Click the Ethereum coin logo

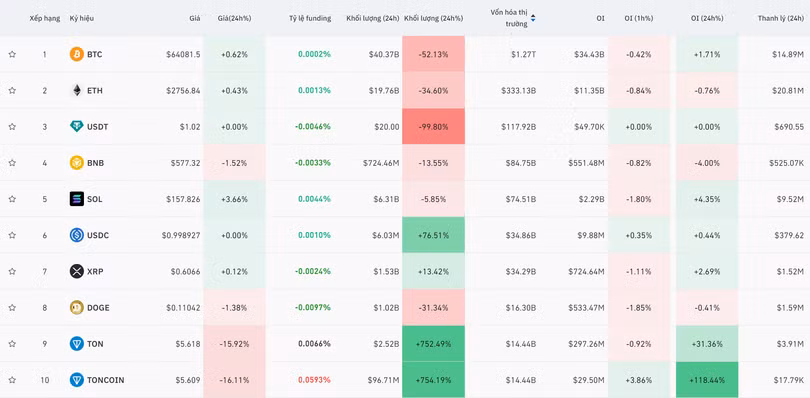[x=76, y=90]
